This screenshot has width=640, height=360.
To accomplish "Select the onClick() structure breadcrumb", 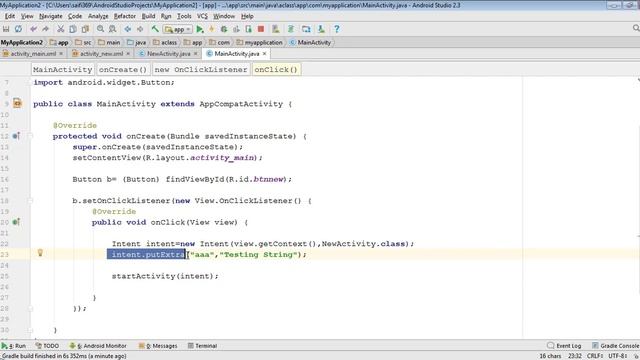I will (x=276, y=69).
